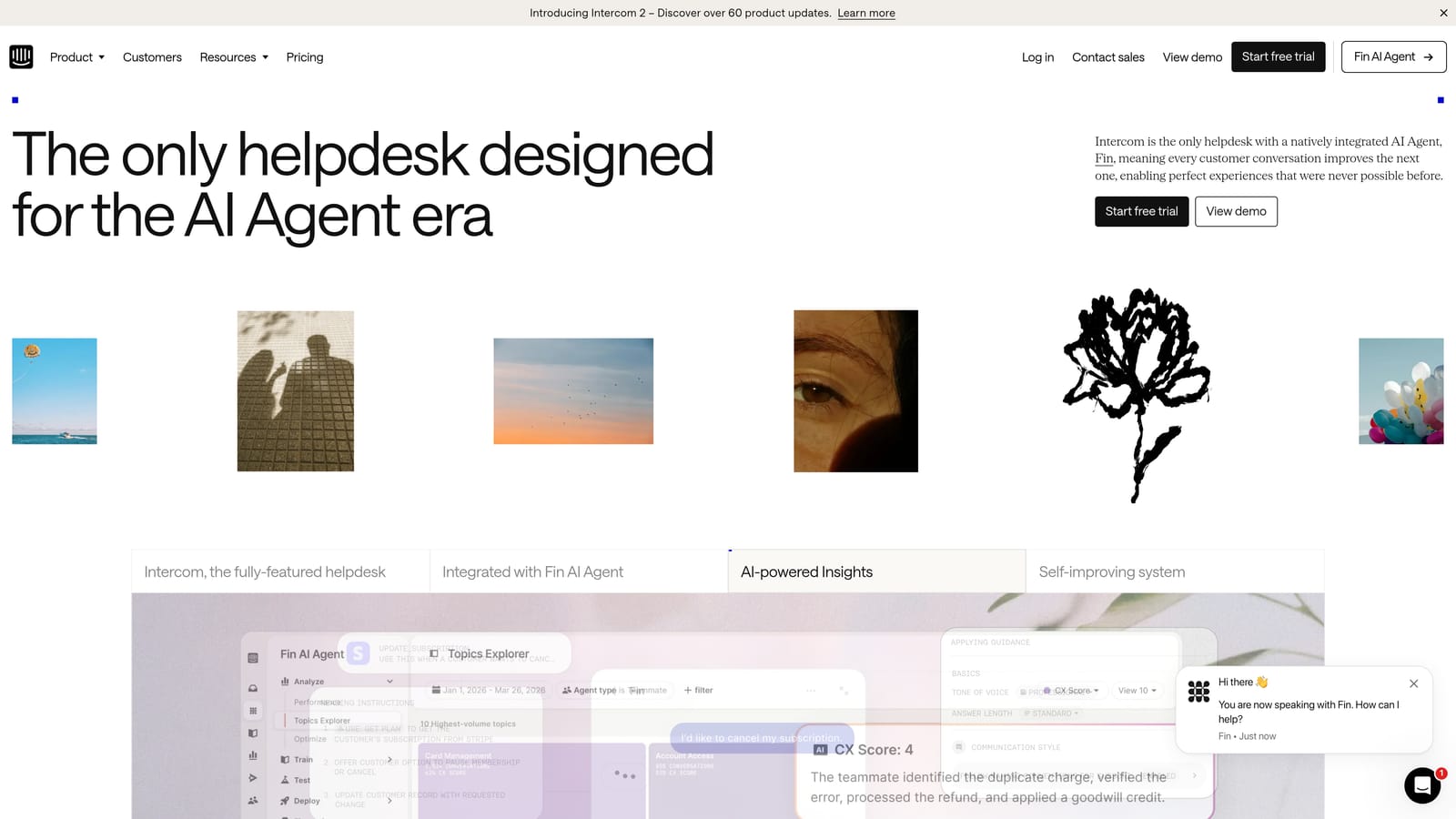The image size is (1456, 819).
Task: Click Learn more in the announcement banner
Action: [866, 13]
